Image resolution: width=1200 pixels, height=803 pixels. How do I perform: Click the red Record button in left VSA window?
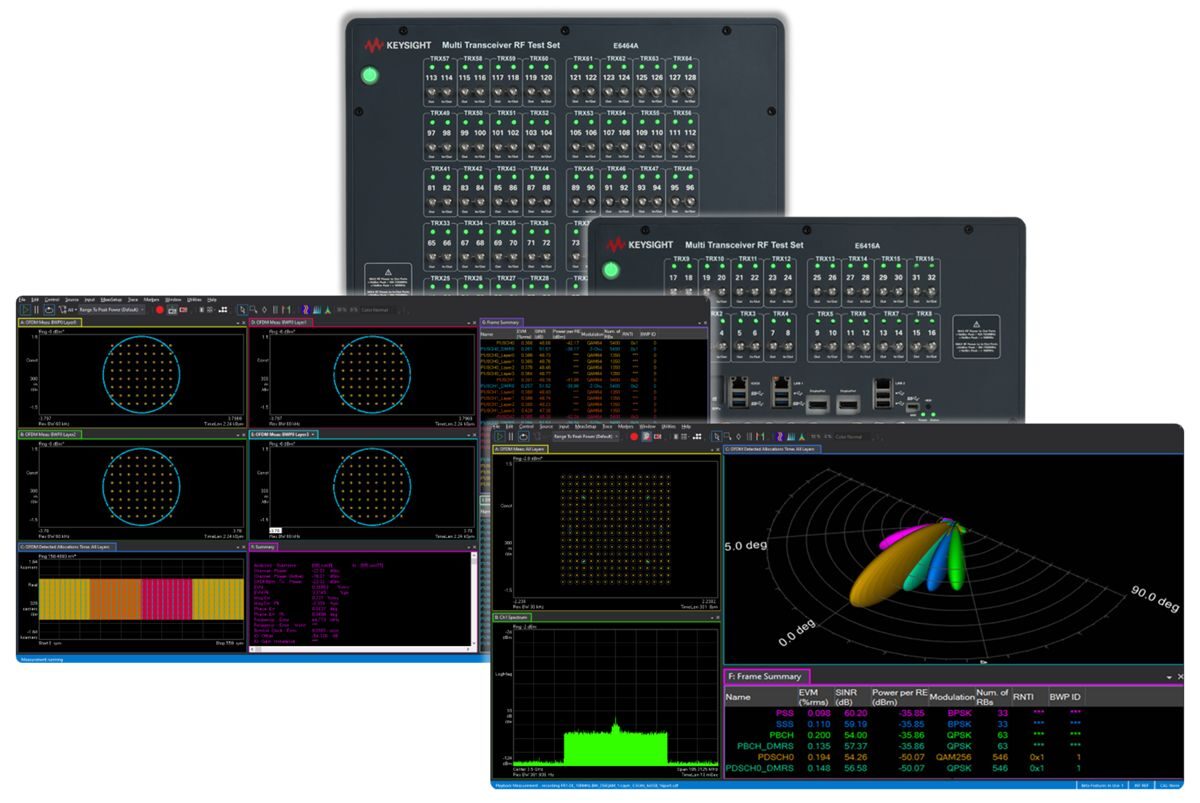coord(159,310)
